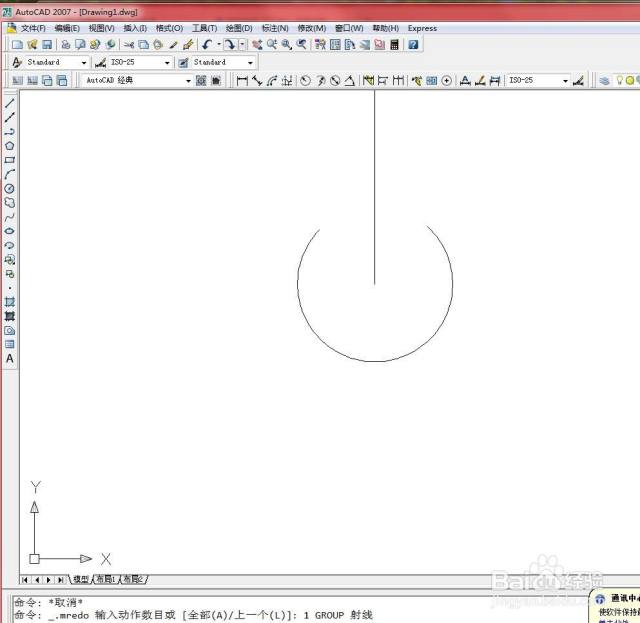Click the Center Mark dimension icon

pyautogui.click(x=447, y=80)
